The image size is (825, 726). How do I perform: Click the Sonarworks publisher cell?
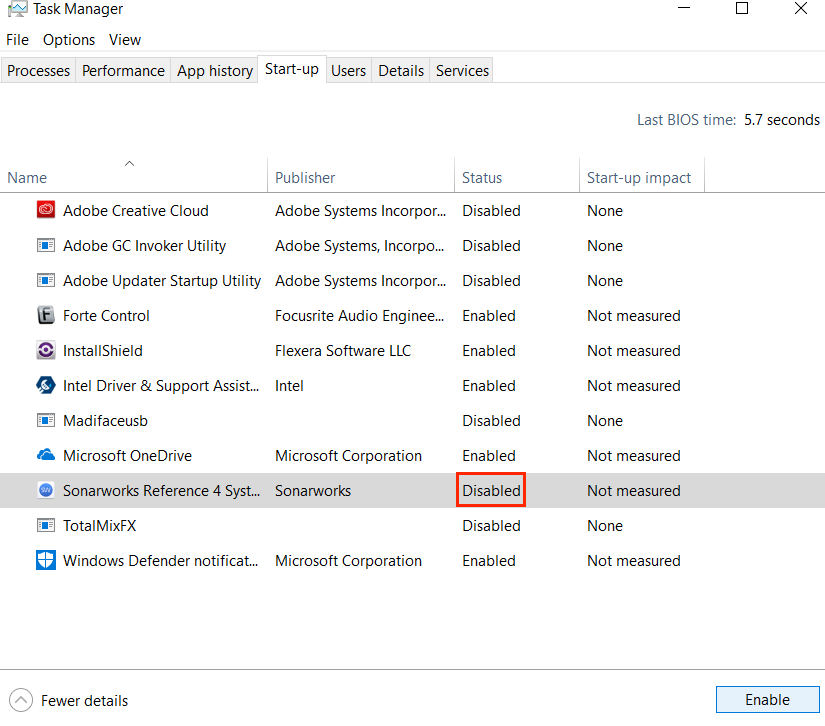tap(313, 491)
